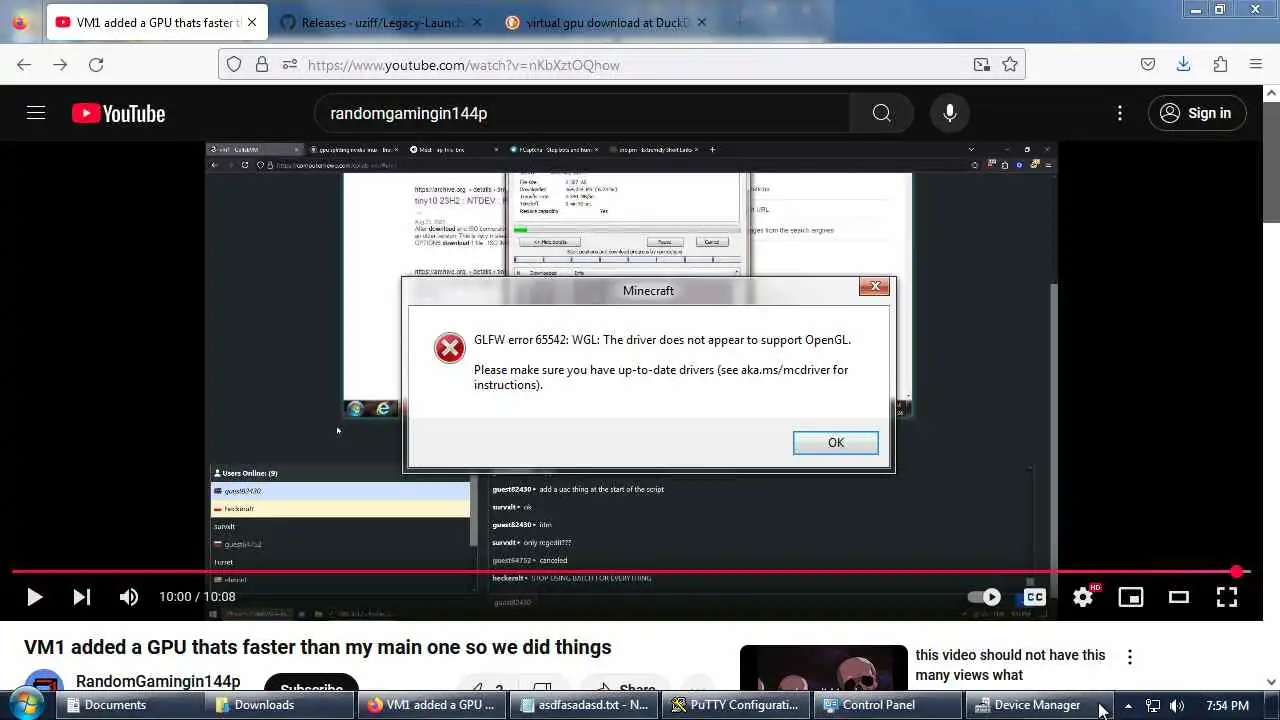Click the network icon in system tray

click(1152, 705)
